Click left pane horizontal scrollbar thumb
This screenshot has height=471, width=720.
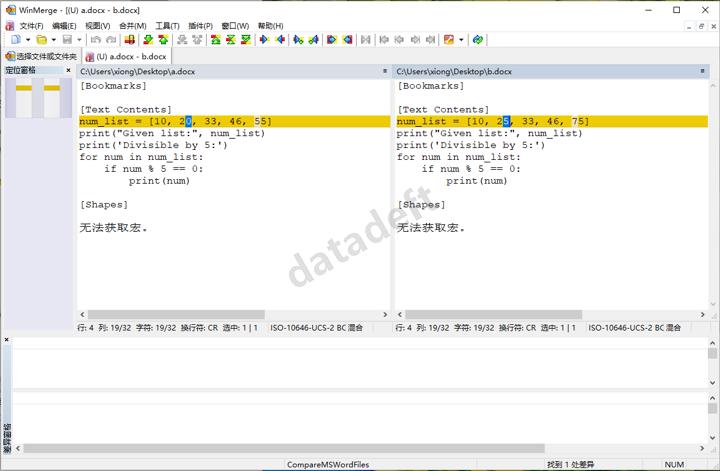click(176, 314)
